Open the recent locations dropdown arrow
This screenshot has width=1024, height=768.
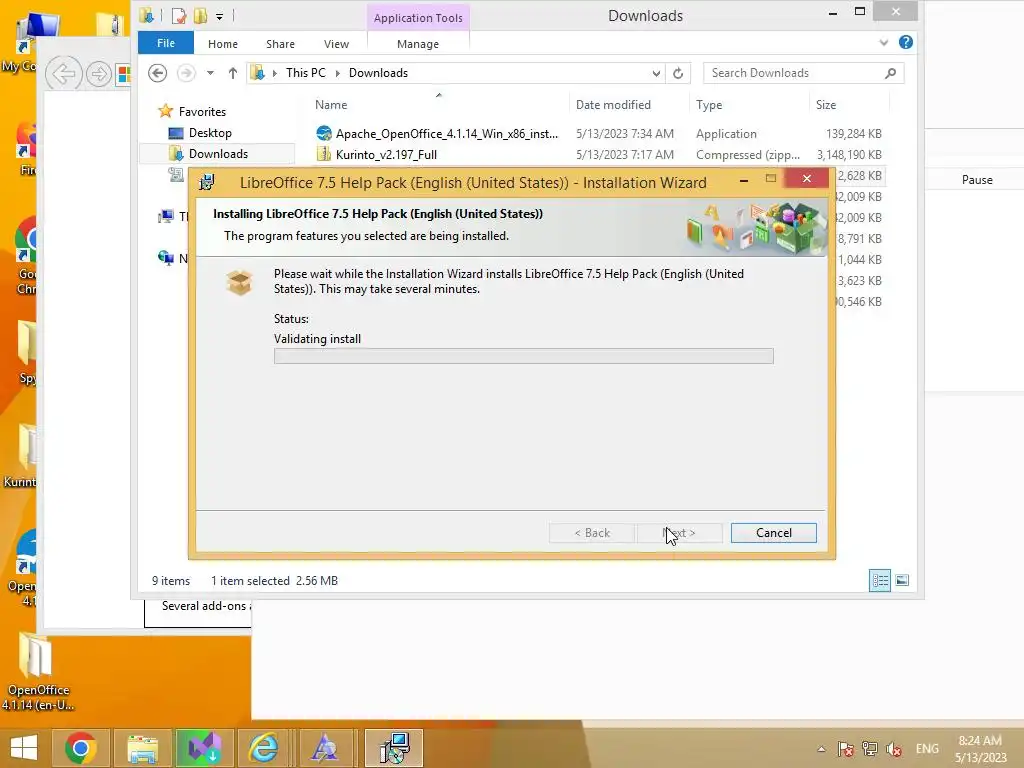210,73
